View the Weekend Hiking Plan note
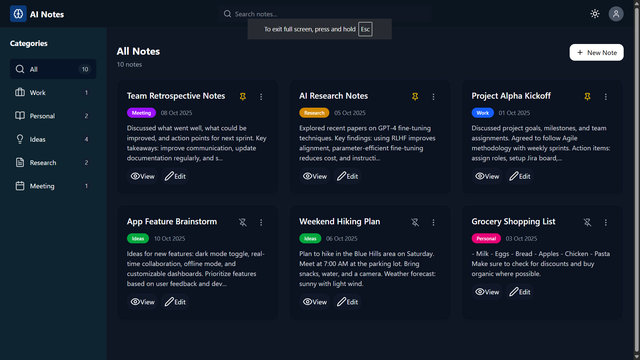This screenshot has height=360, width=640. [315, 302]
